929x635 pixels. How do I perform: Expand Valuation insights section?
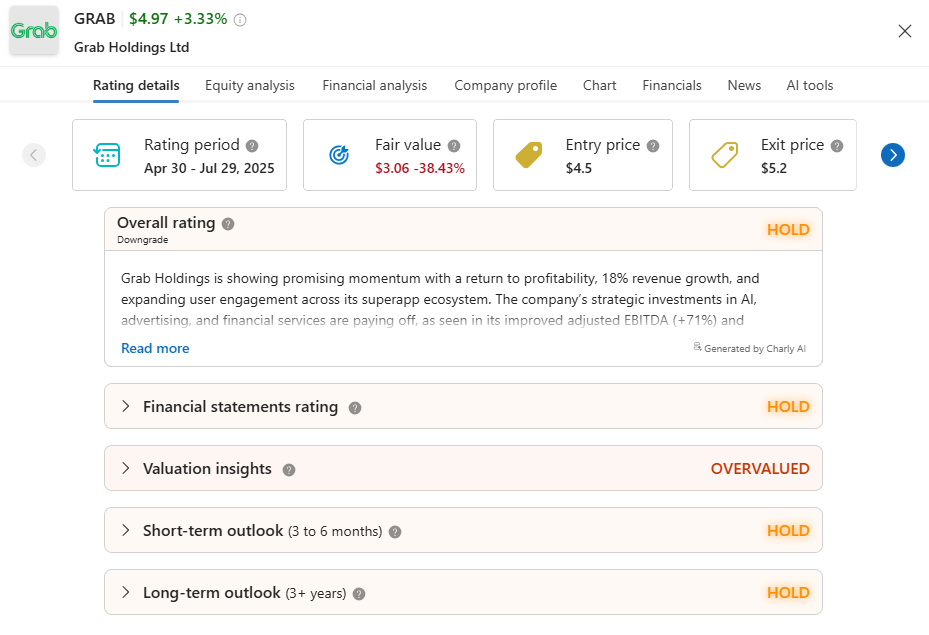tap(126, 468)
